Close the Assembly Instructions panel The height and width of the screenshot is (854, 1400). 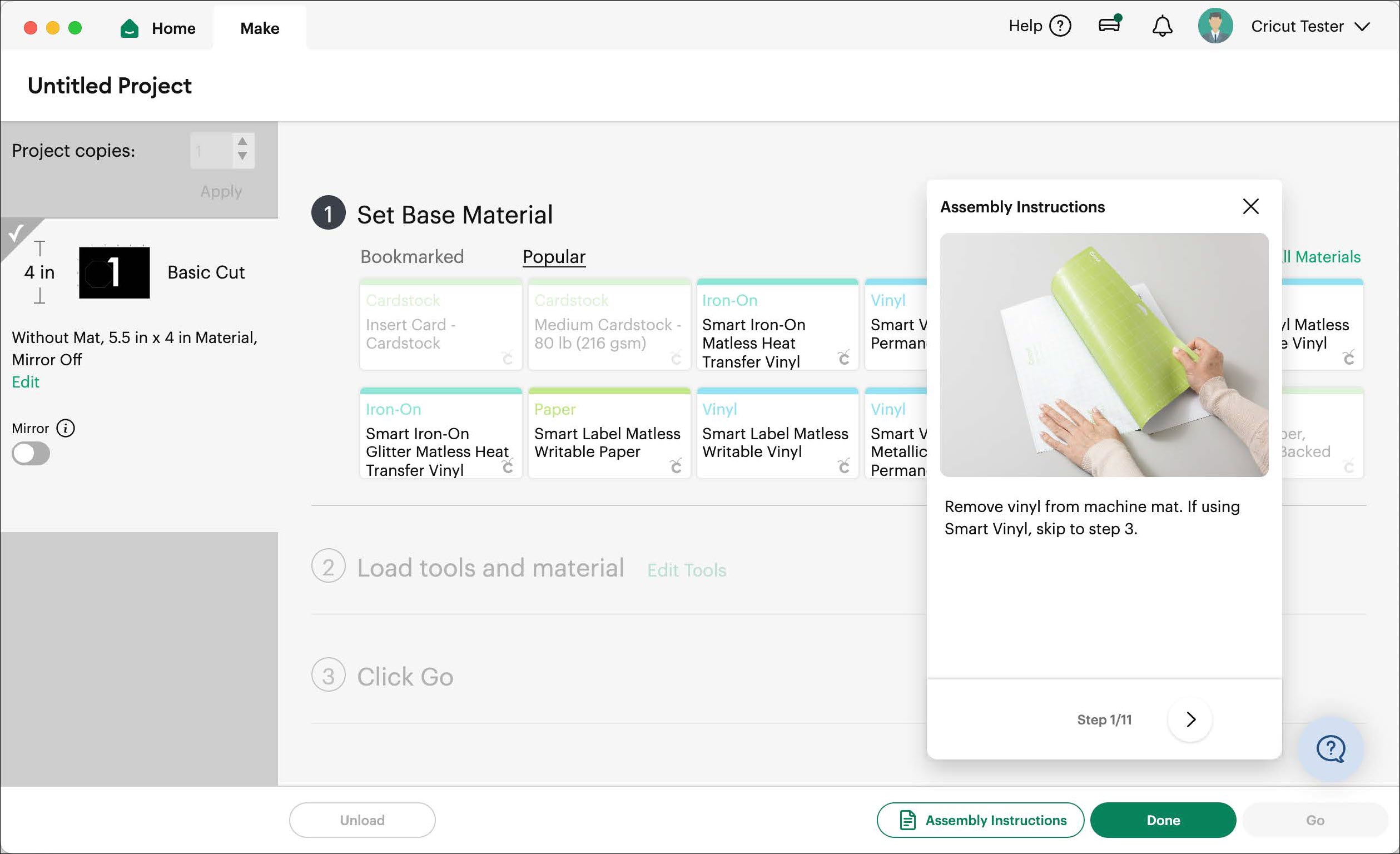tap(1250, 206)
